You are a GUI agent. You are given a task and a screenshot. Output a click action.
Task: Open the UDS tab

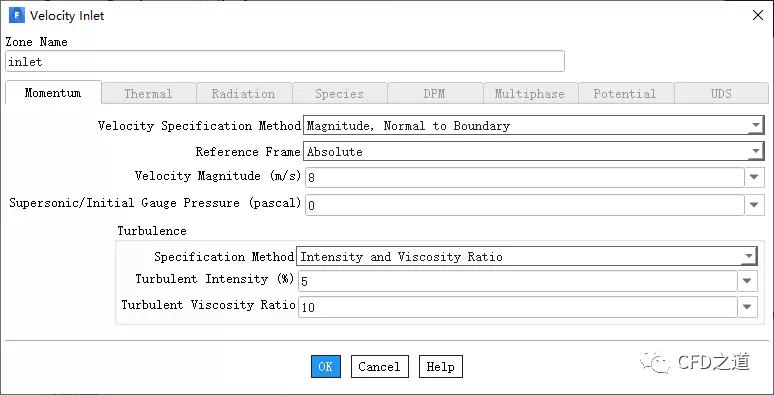point(721,93)
